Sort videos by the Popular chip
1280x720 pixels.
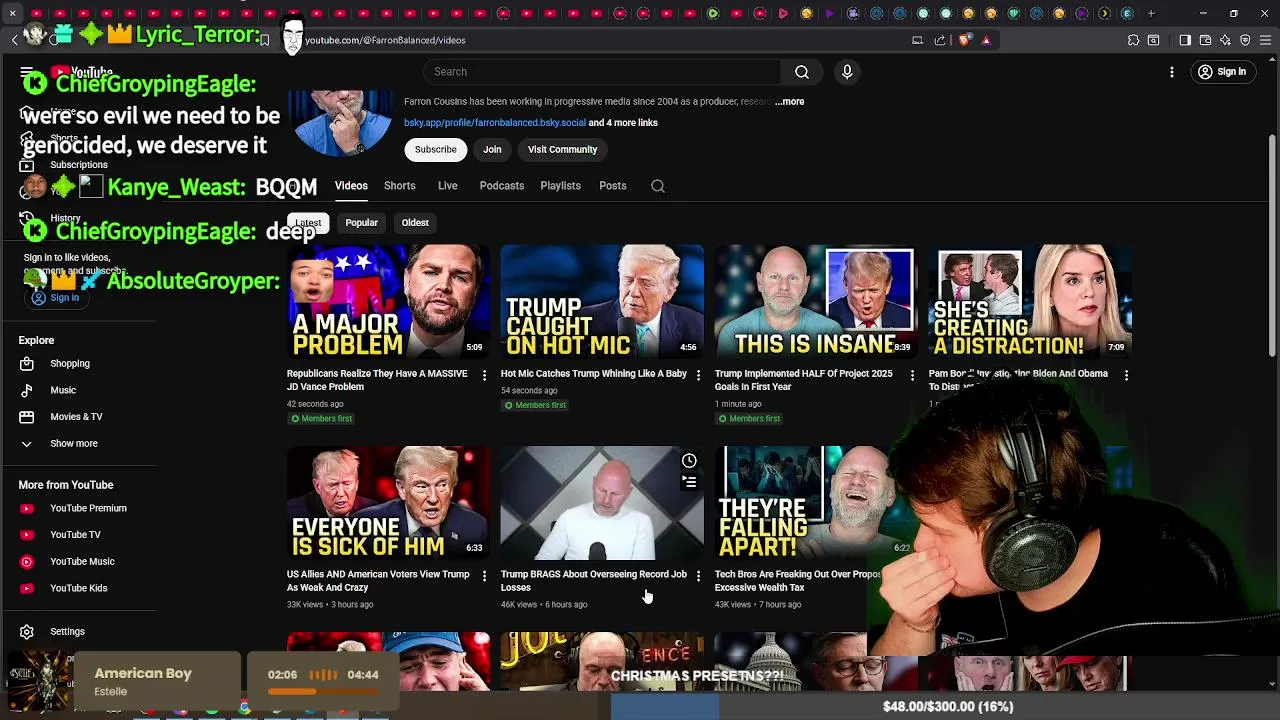click(x=362, y=223)
